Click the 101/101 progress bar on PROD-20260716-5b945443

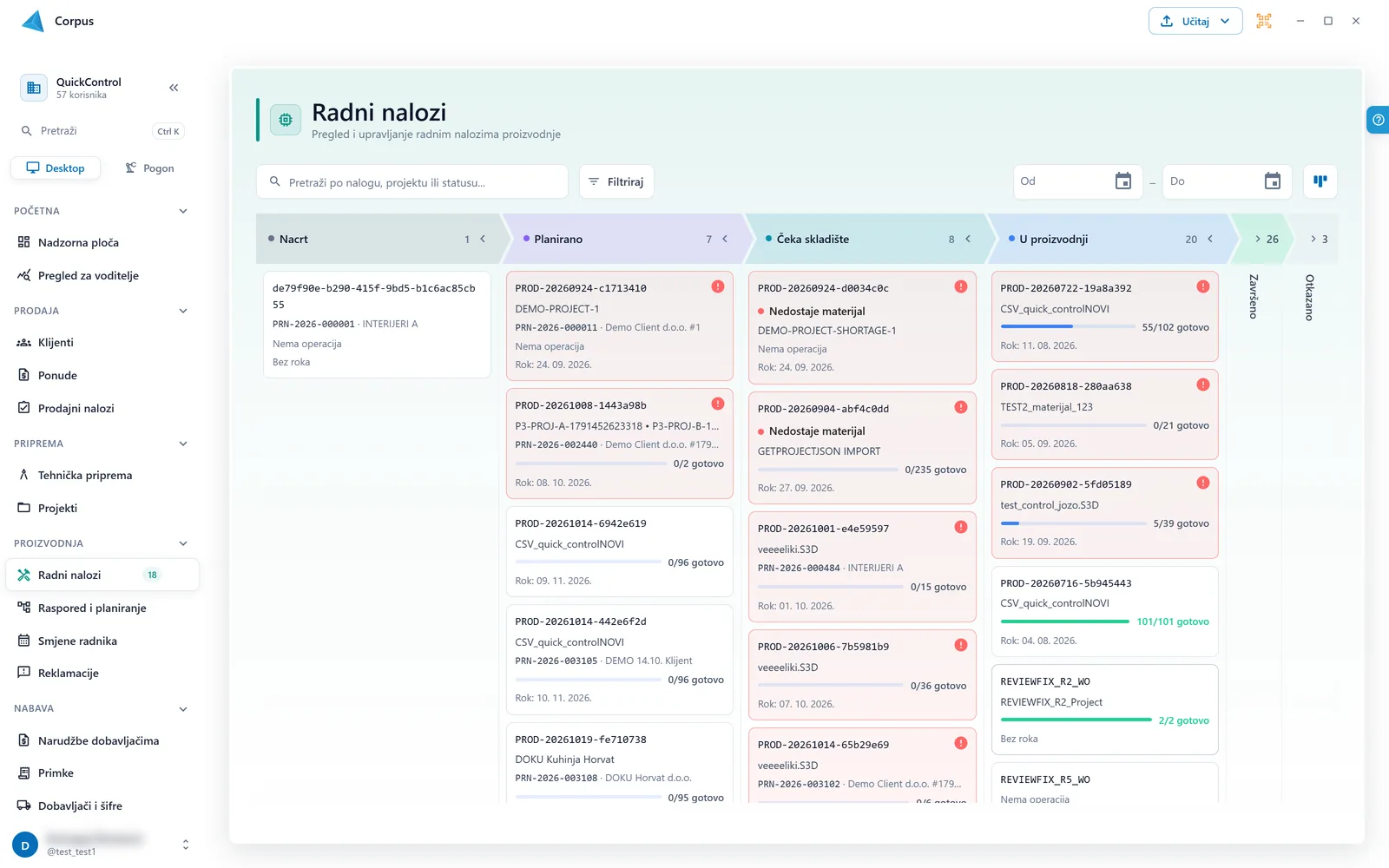pyautogui.click(x=1065, y=621)
